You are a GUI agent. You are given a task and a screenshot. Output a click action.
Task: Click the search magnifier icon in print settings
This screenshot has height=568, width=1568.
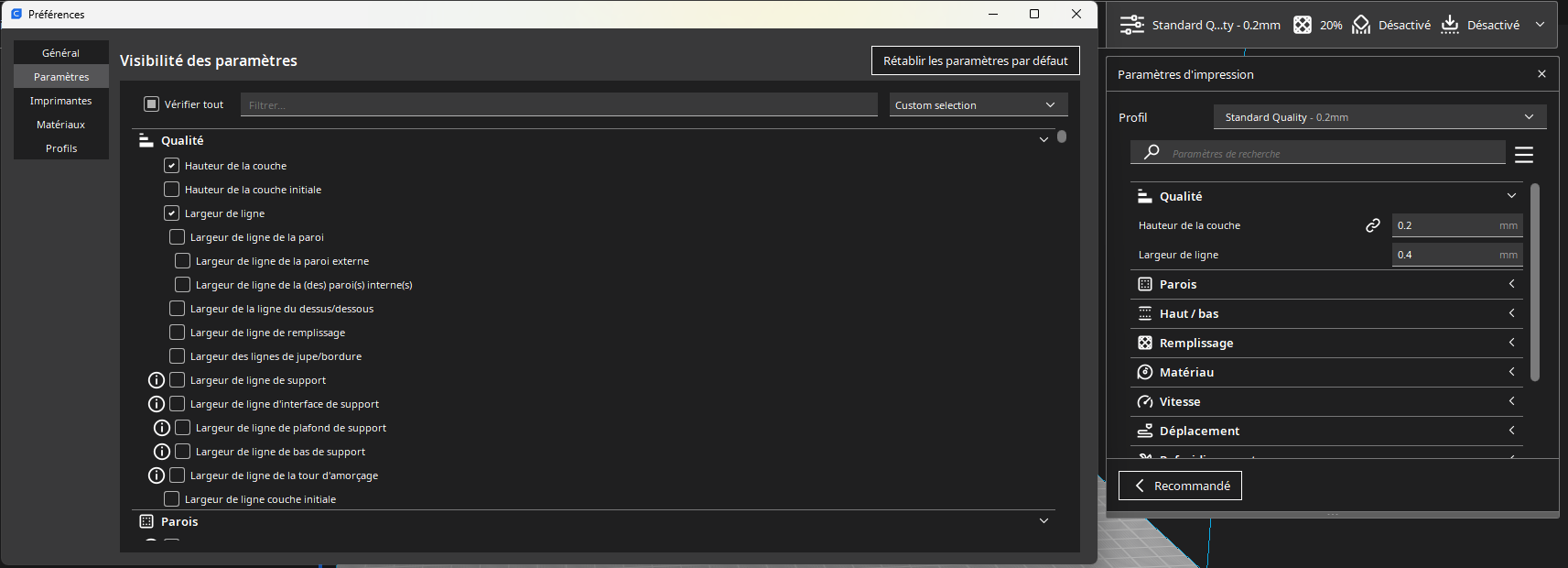pos(1152,152)
